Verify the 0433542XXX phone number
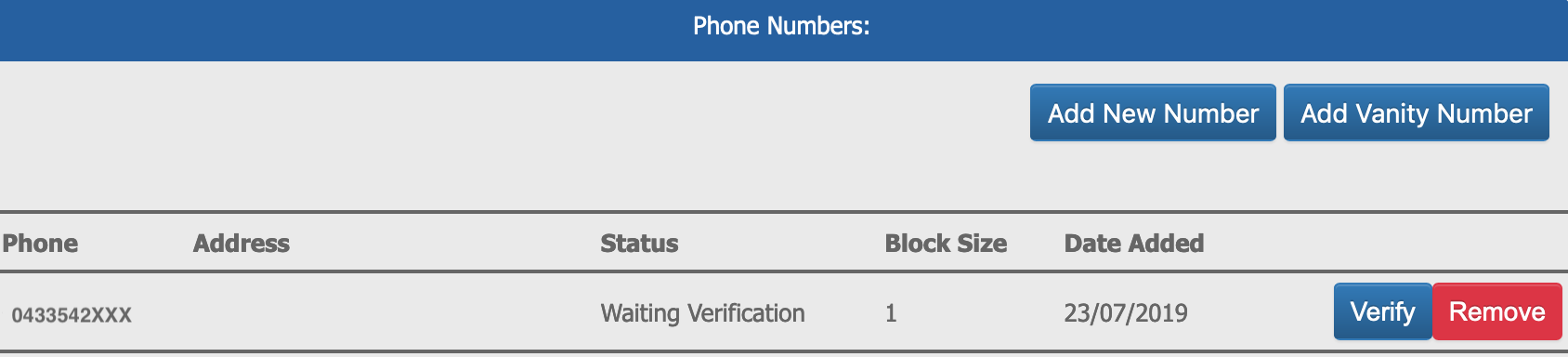Viewport: 1568px width, 357px height. [x=1383, y=311]
